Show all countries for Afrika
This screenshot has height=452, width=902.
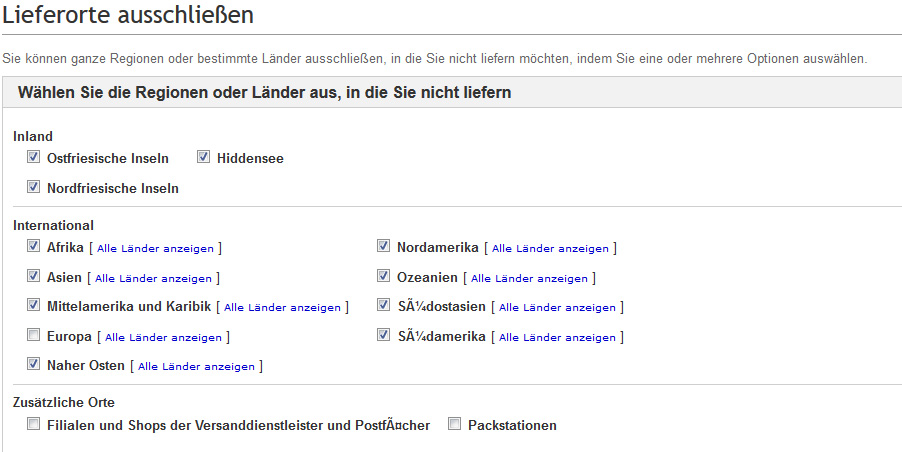coord(155,248)
